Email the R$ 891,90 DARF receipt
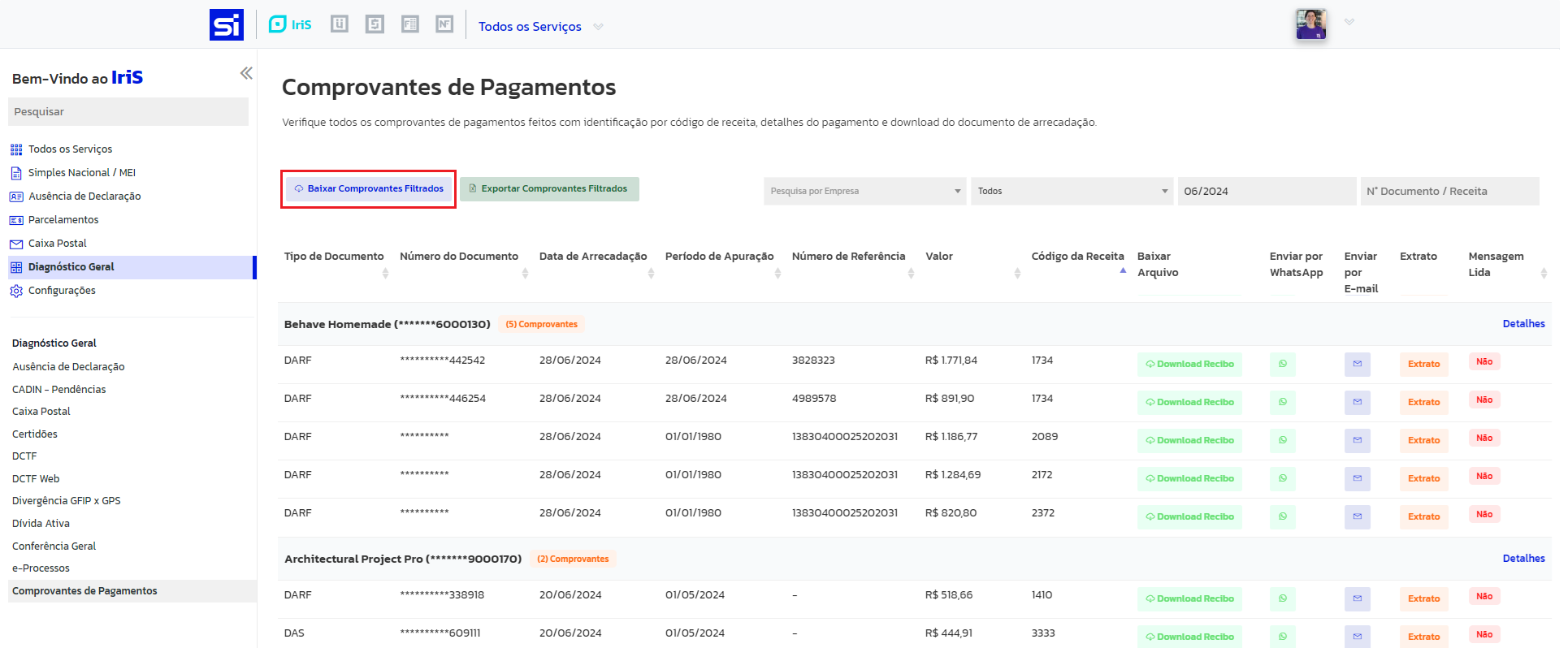The width and height of the screenshot is (1568, 648). point(1357,402)
